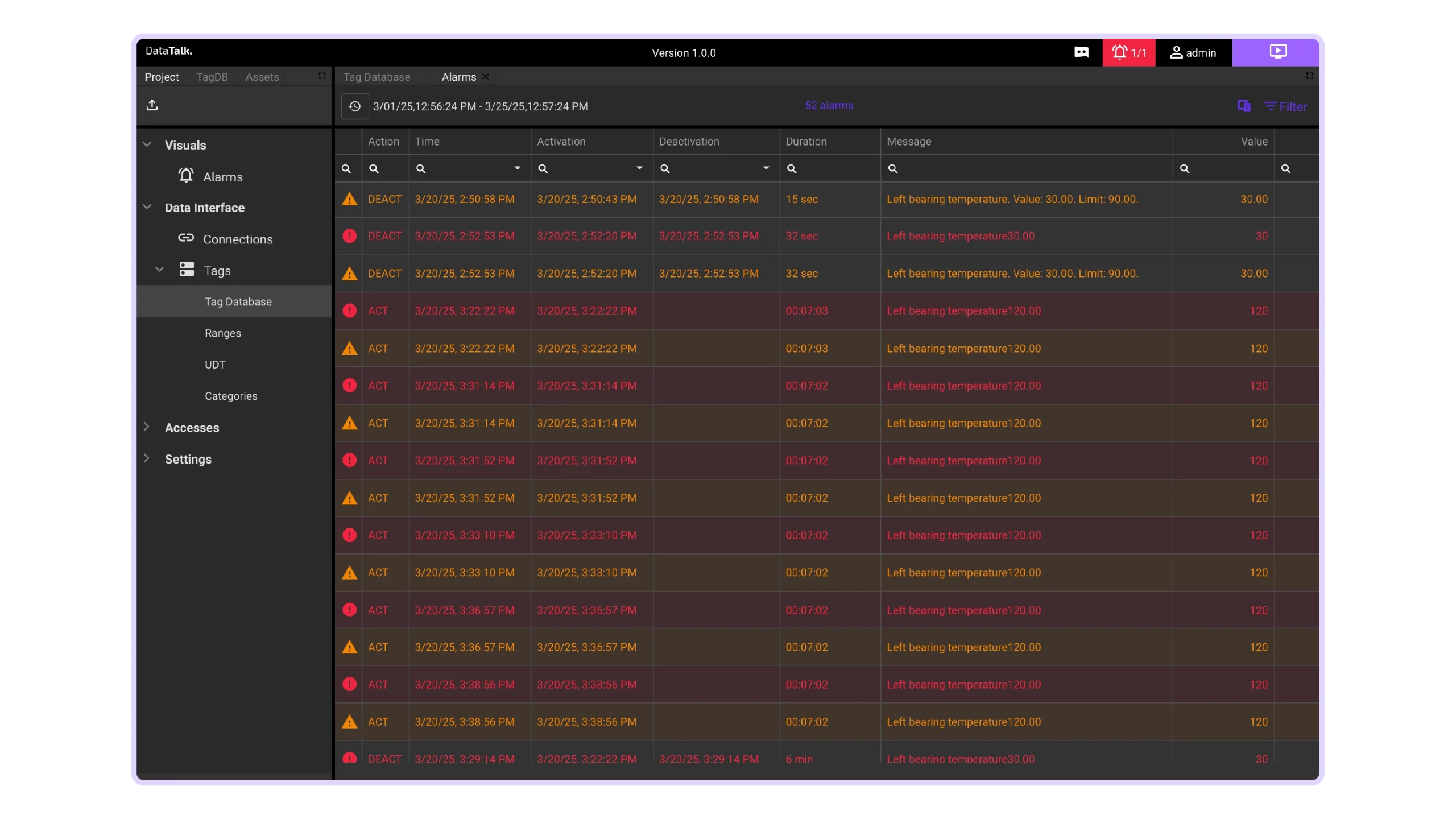
Task: Collapse the Tags tree node
Action: [x=160, y=270]
